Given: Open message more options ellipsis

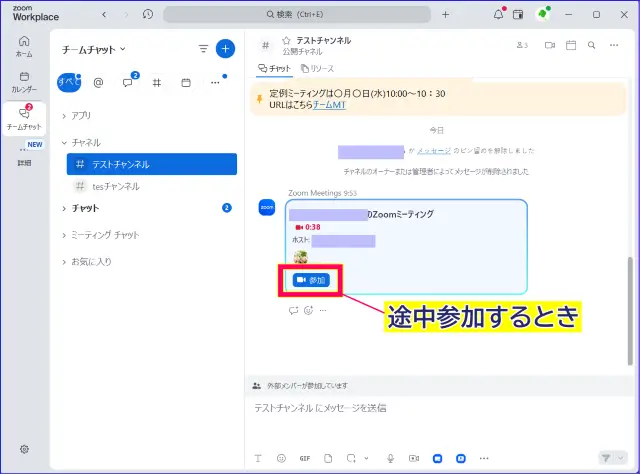Looking at the screenshot, I should tap(323, 310).
